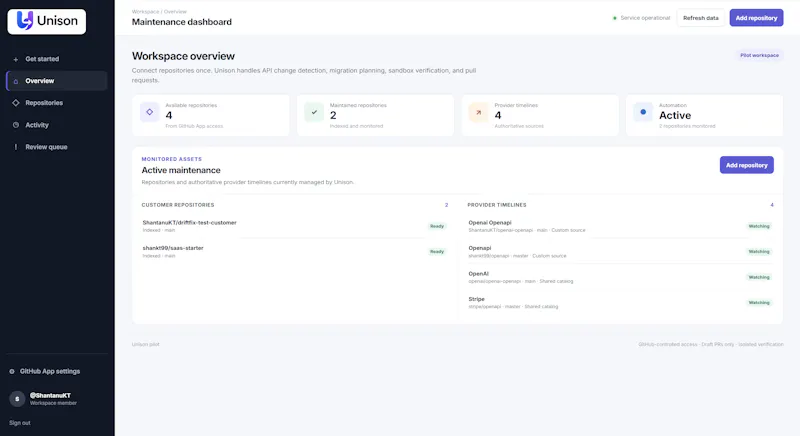800x436 pixels.
Task: Click the Monitored Assets label
Action: [171, 159]
